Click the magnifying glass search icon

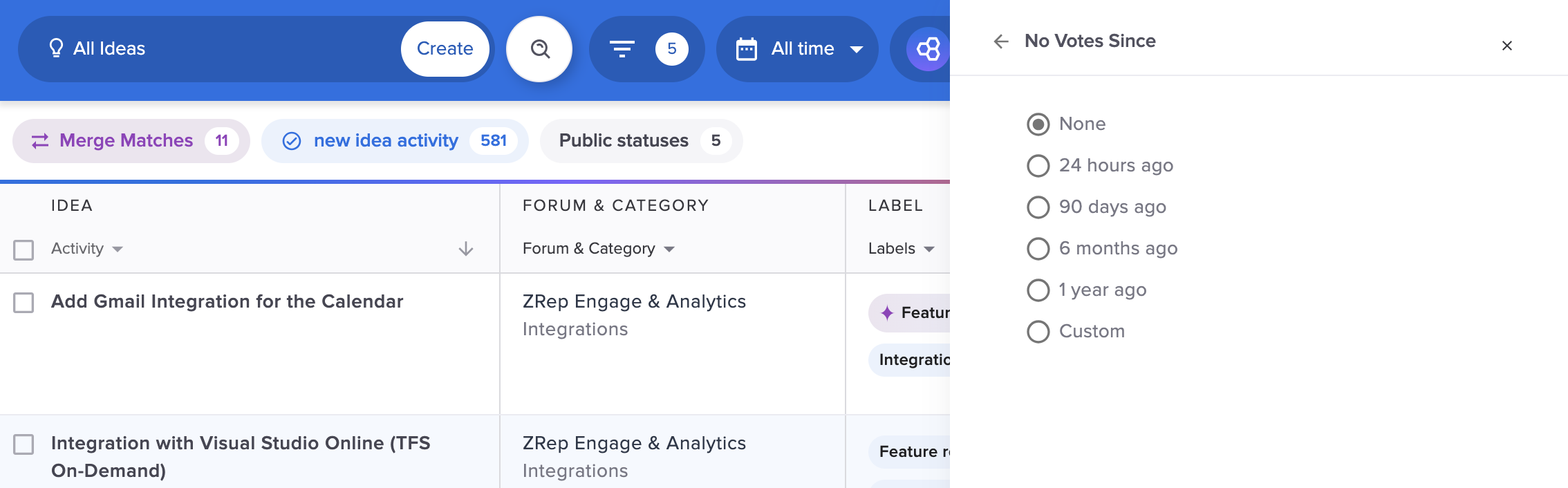(x=539, y=49)
